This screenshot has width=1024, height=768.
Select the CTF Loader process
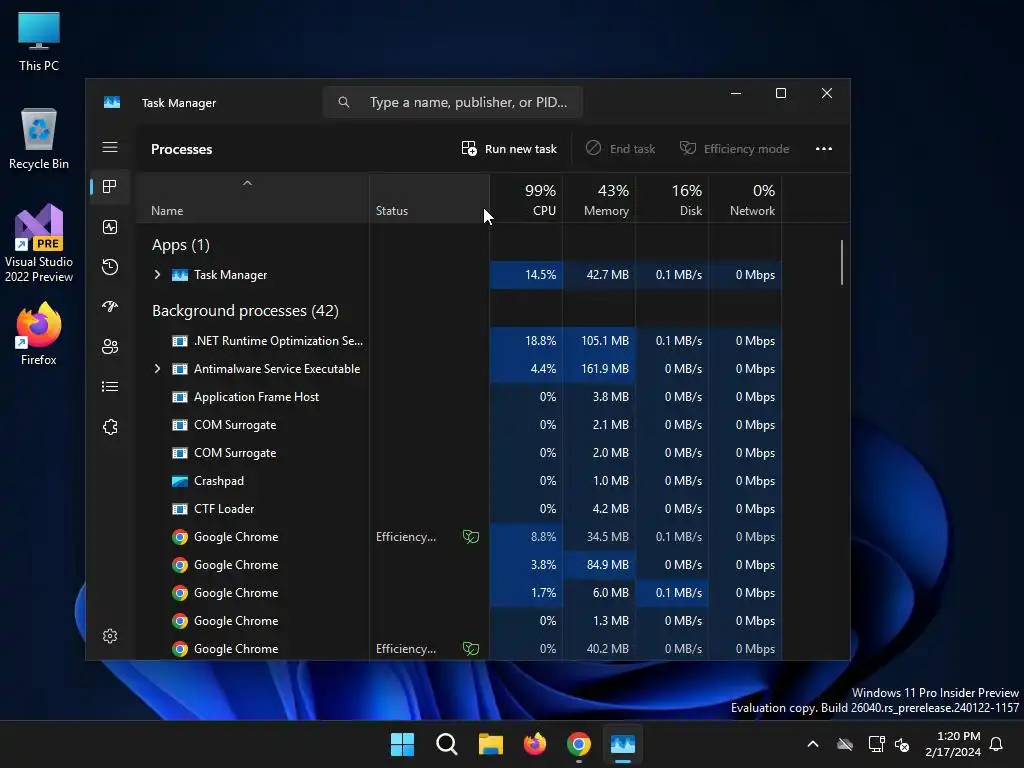click(459, 509)
